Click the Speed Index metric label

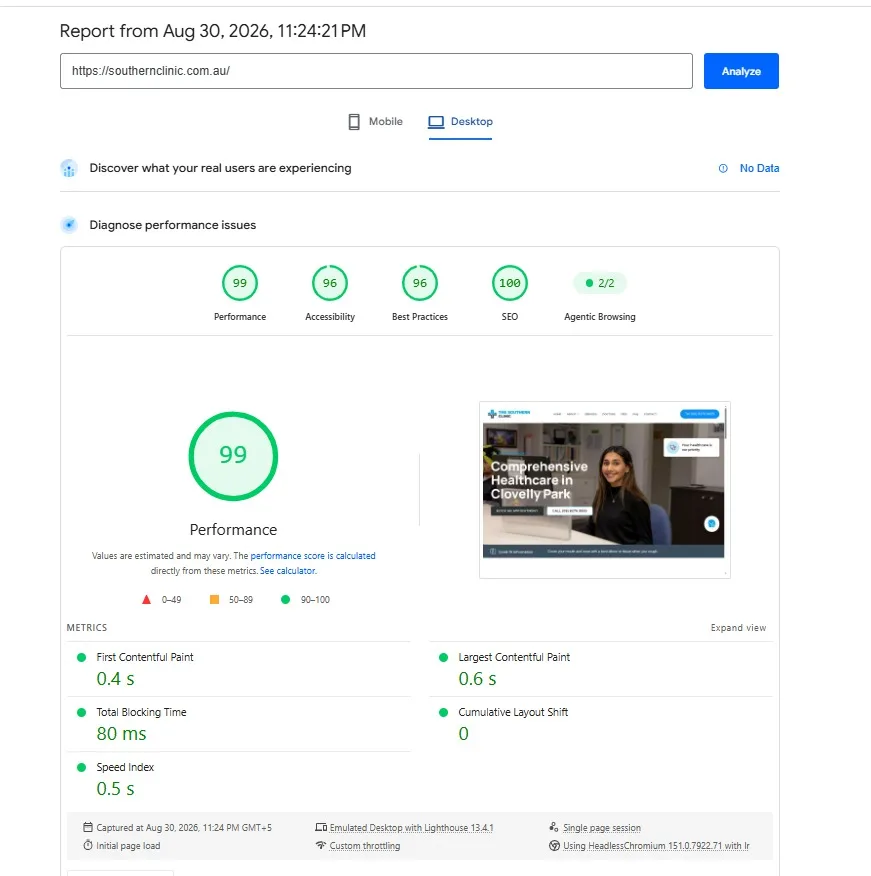pyautogui.click(x=125, y=767)
